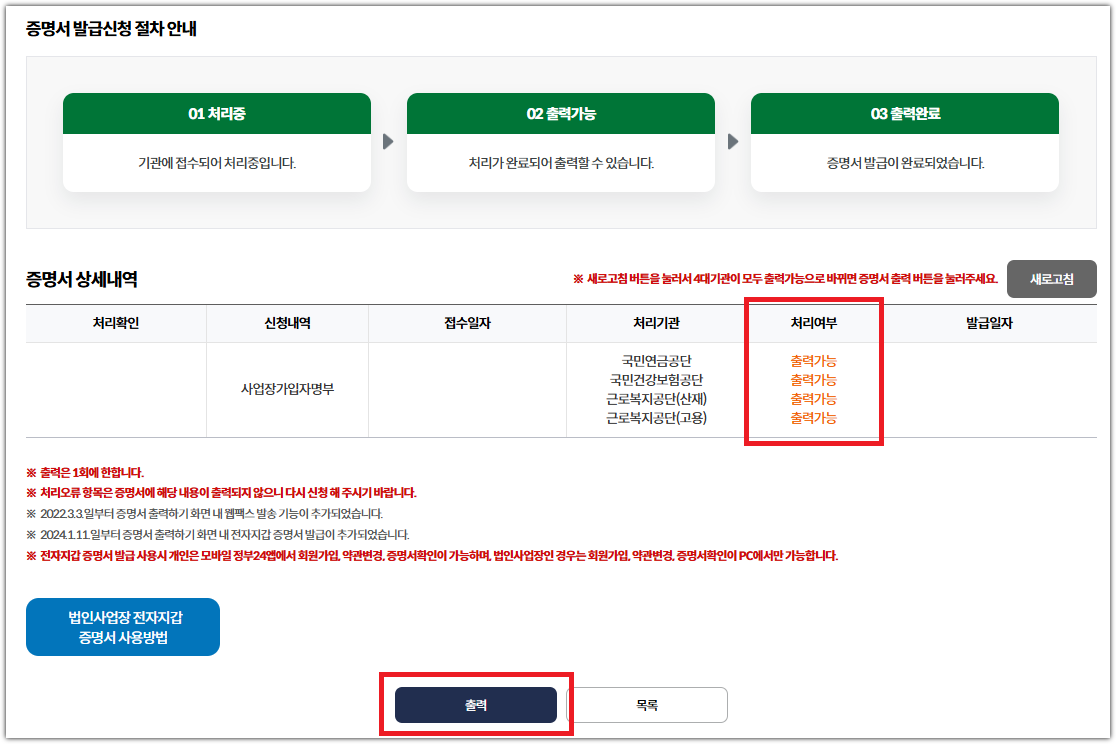Click 출력가능 status for 근로복지공단(산재)
Viewport: 1116px width, 744px height.
click(x=814, y=399)
